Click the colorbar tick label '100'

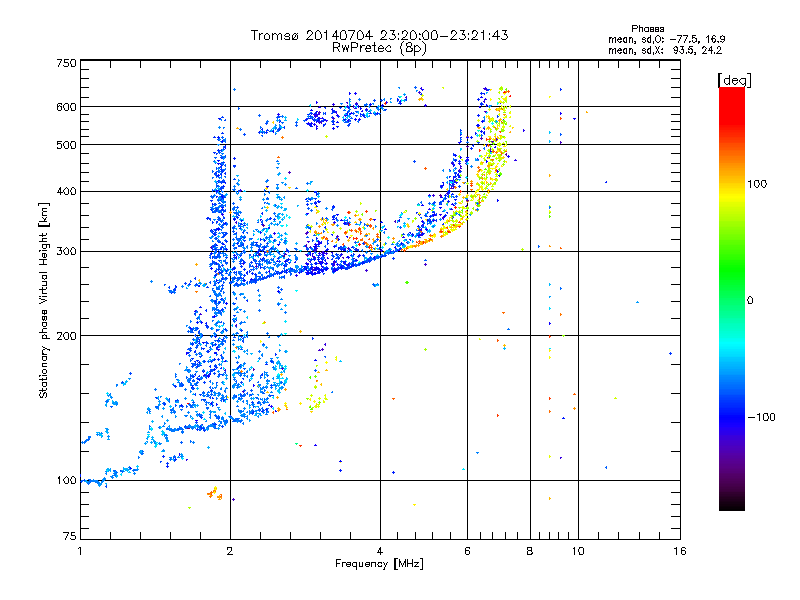757,184
